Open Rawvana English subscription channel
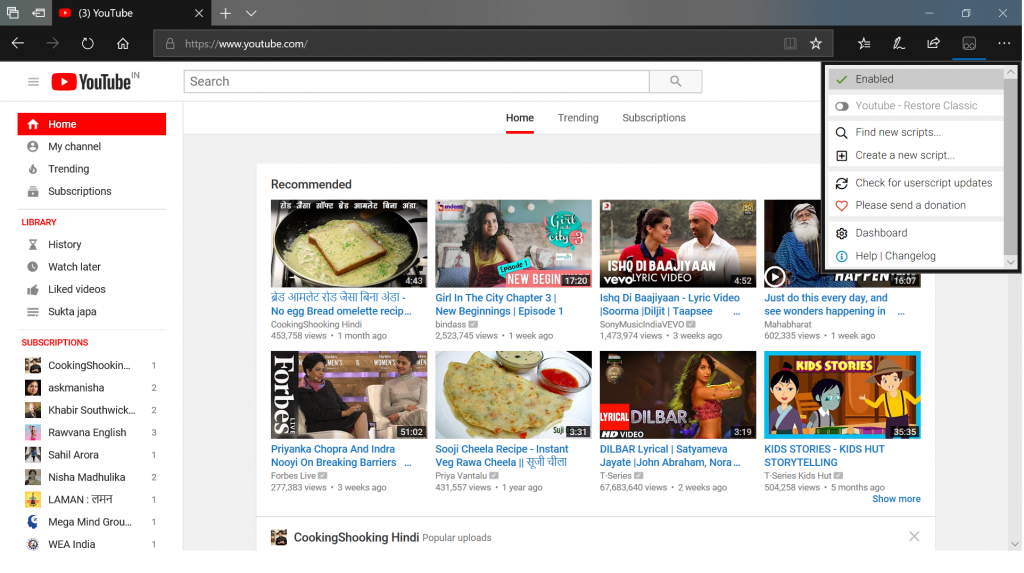Screen dimensions: 1024x573 91,433
